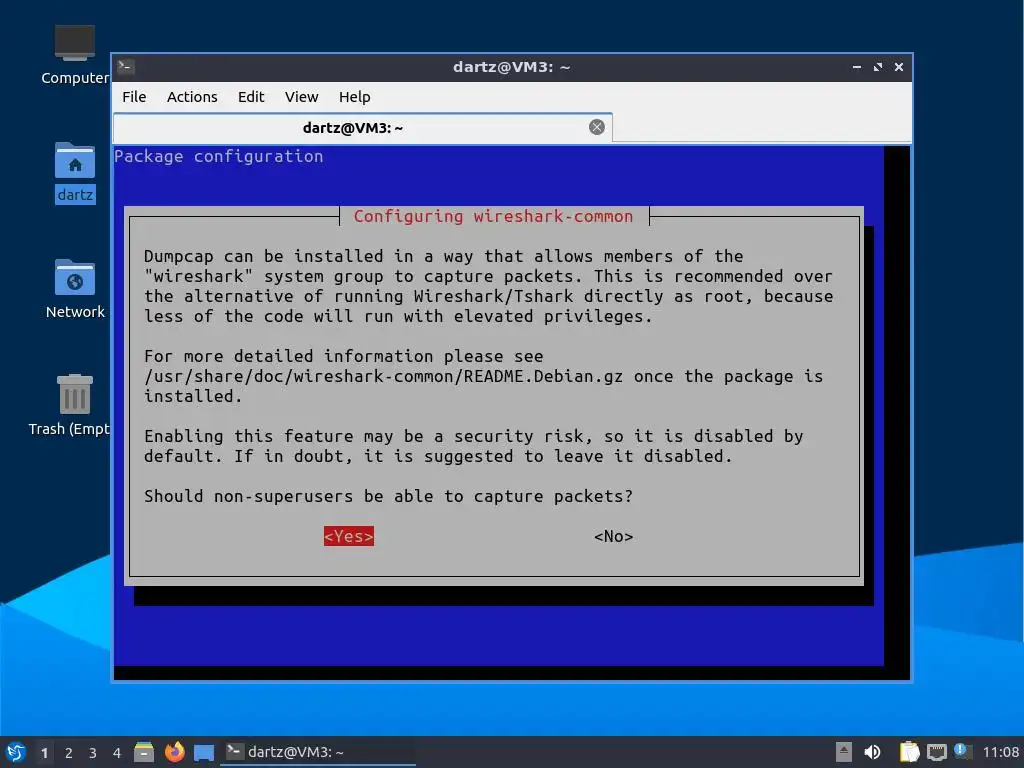1024x768 pixels.
Task: Launch Firefox from the panel
Action: [x=174, y=752]
